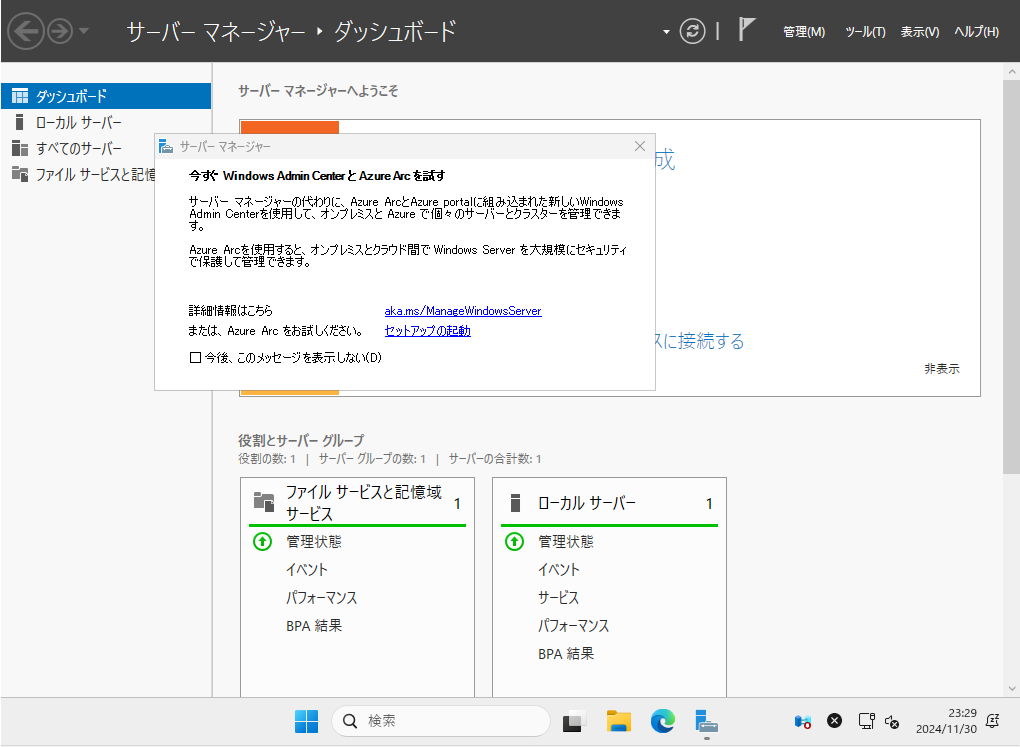
Task: Click the ファイル サービス icon in sidebar
Action: tap(20, 174)
